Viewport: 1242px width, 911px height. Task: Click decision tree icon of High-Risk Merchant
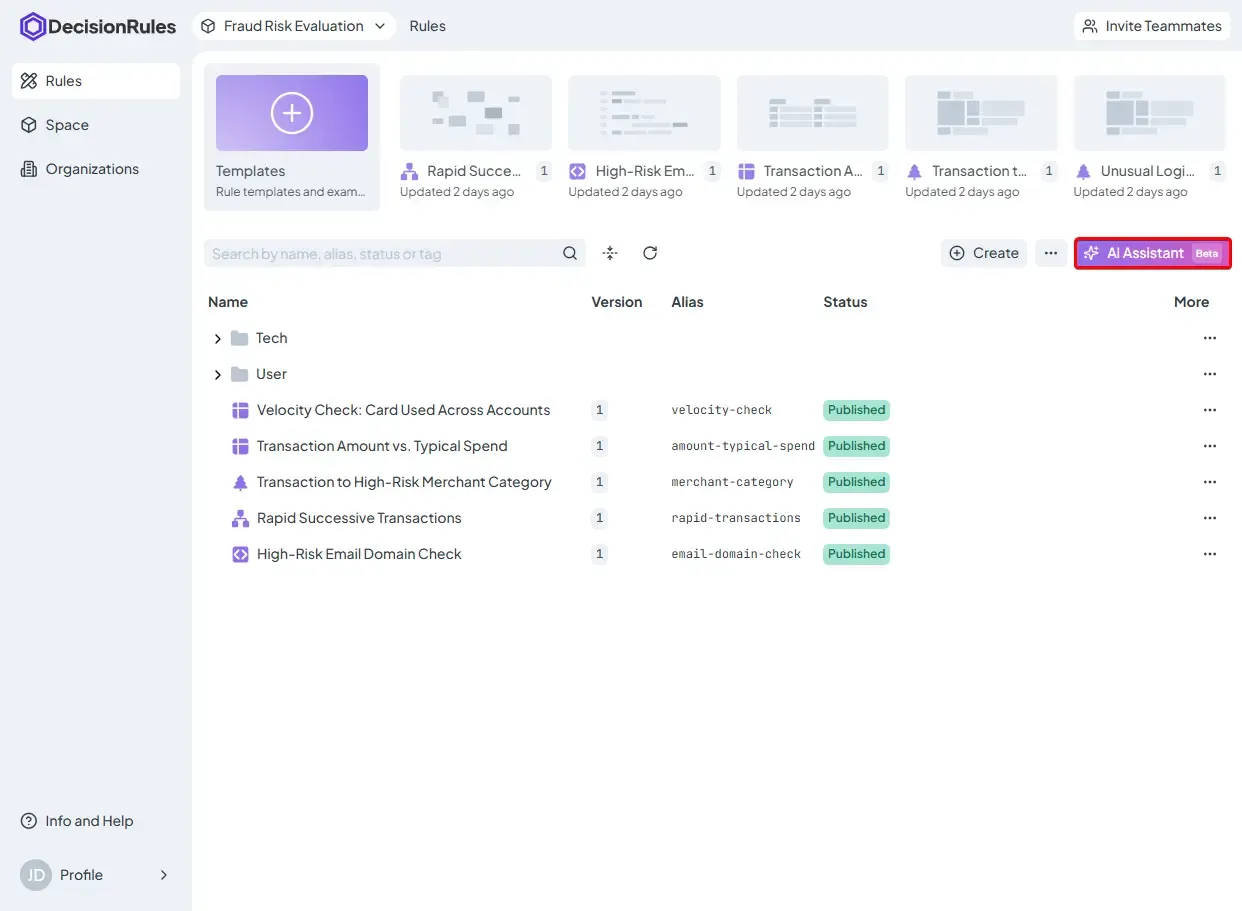click(240, 482)
